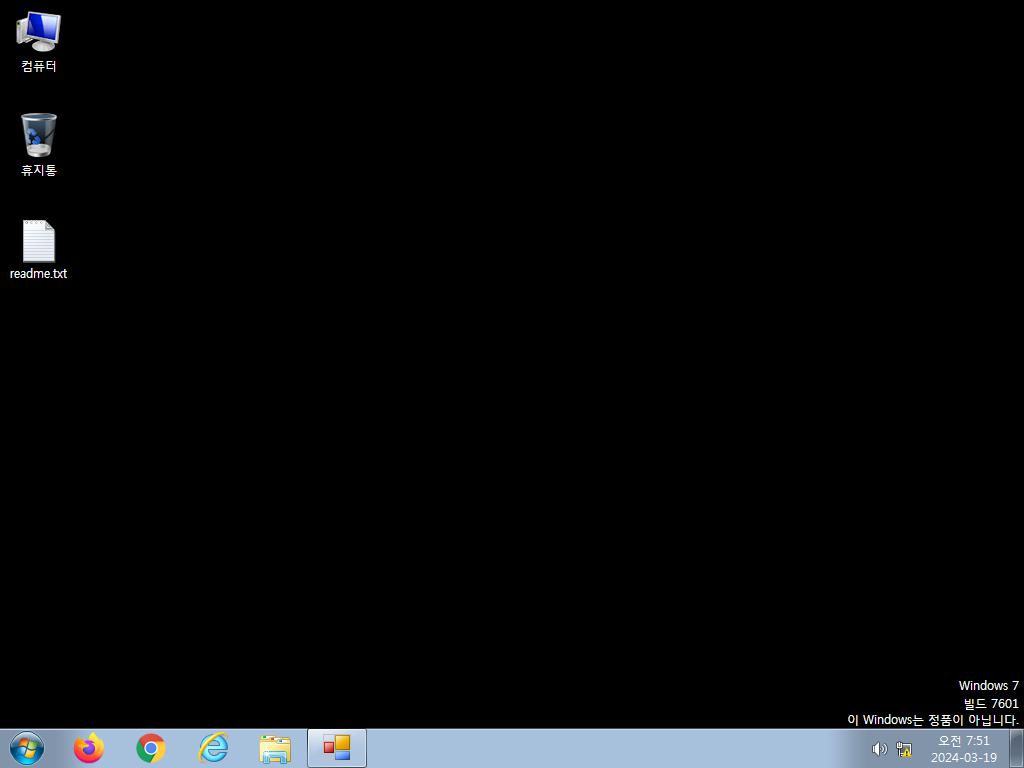Open the Windows Start menu orb
Image resolution: width=1024 pixels, height=768 pixels.
point(27,748)
